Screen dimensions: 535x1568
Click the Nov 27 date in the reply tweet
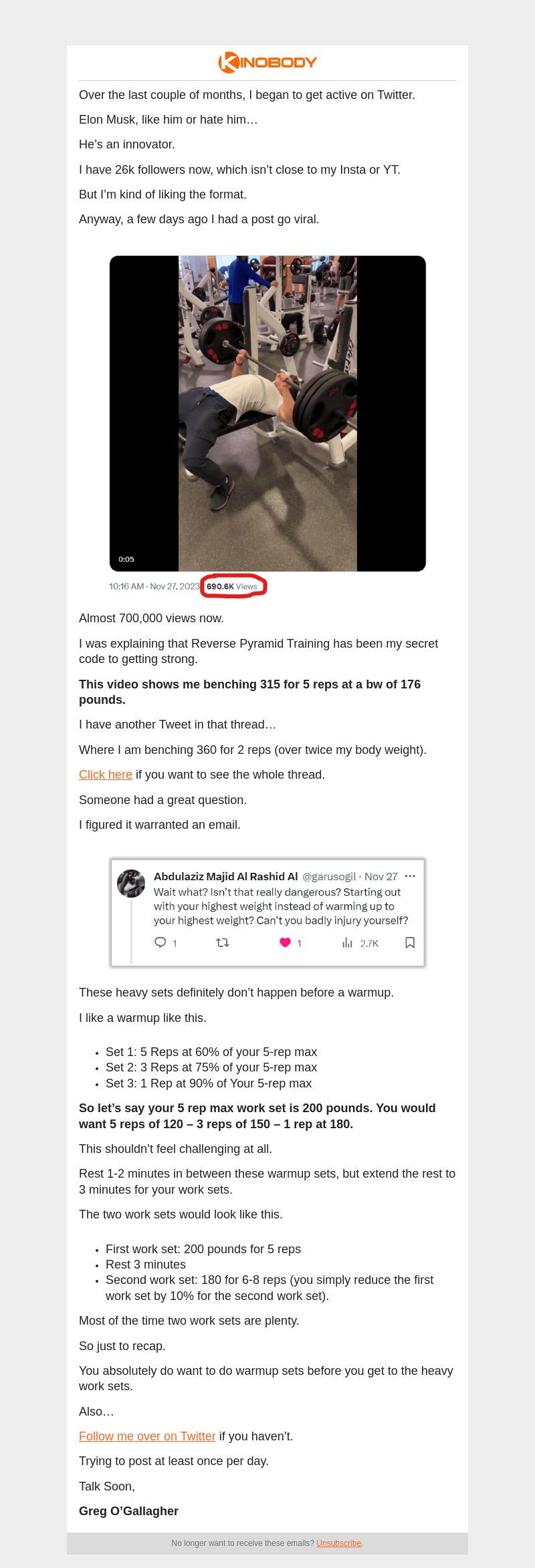(x=381, y=876)
